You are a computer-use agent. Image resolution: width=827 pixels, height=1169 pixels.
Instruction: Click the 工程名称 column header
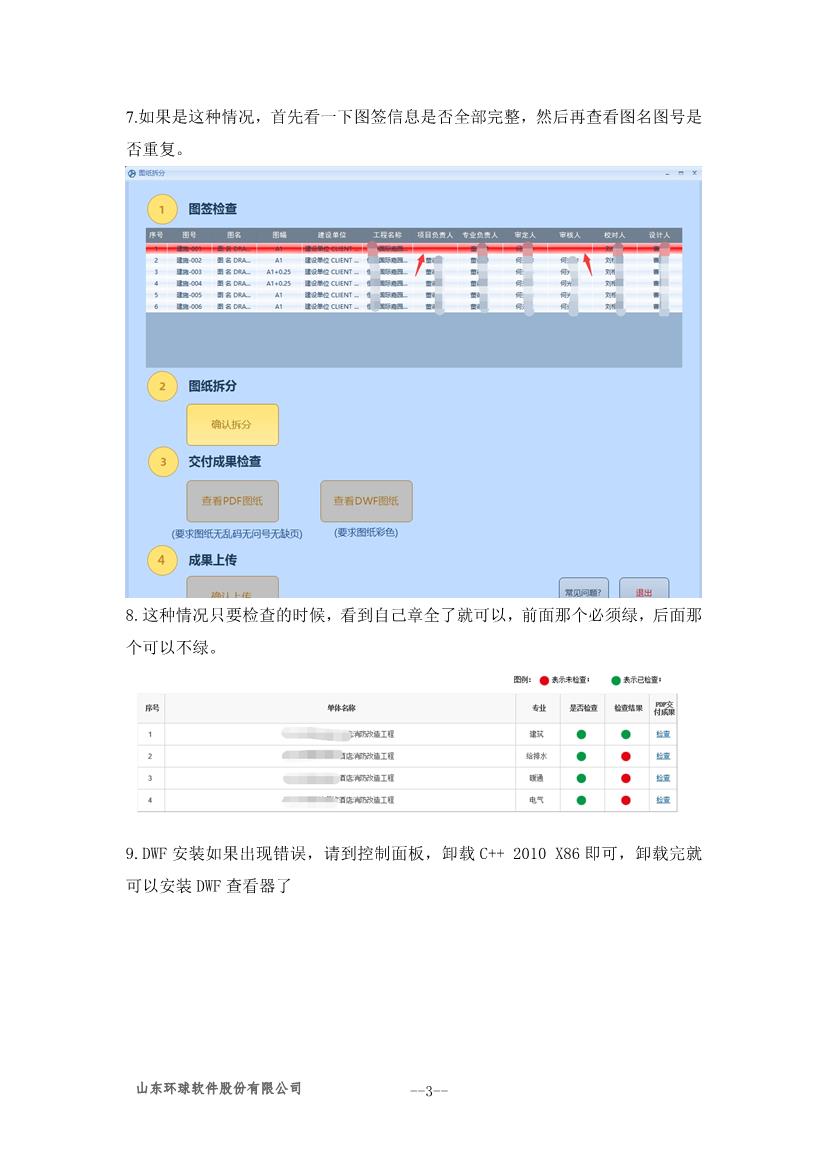(387, 235)
